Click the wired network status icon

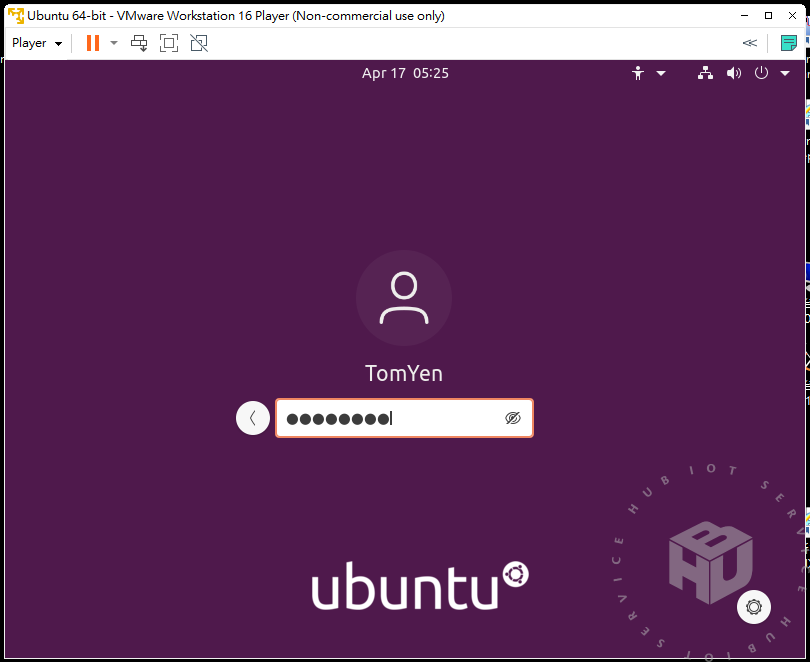pyautogui.click(x=705, y=73)
